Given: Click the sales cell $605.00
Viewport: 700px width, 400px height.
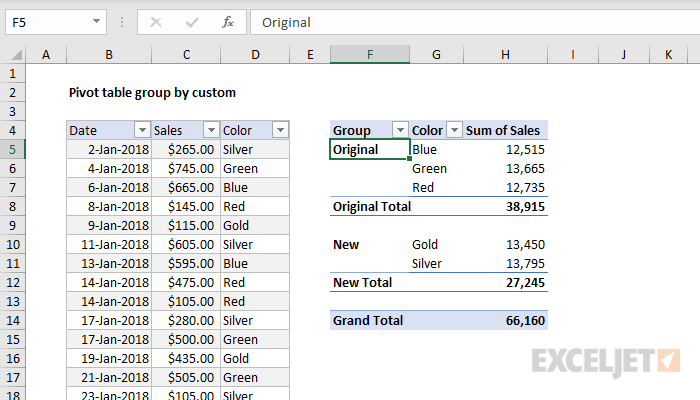Looking at the screenshot, I should point(186,244).
